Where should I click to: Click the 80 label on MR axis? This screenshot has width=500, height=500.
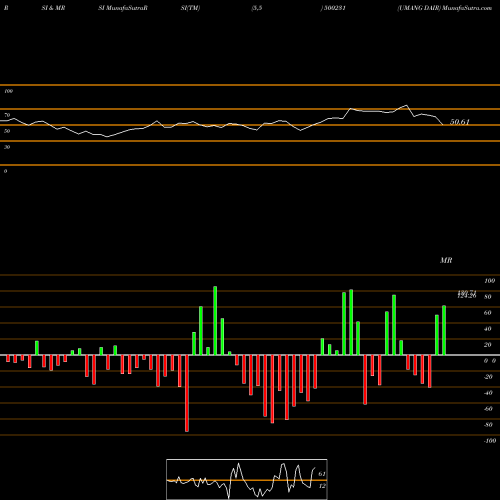488,297
